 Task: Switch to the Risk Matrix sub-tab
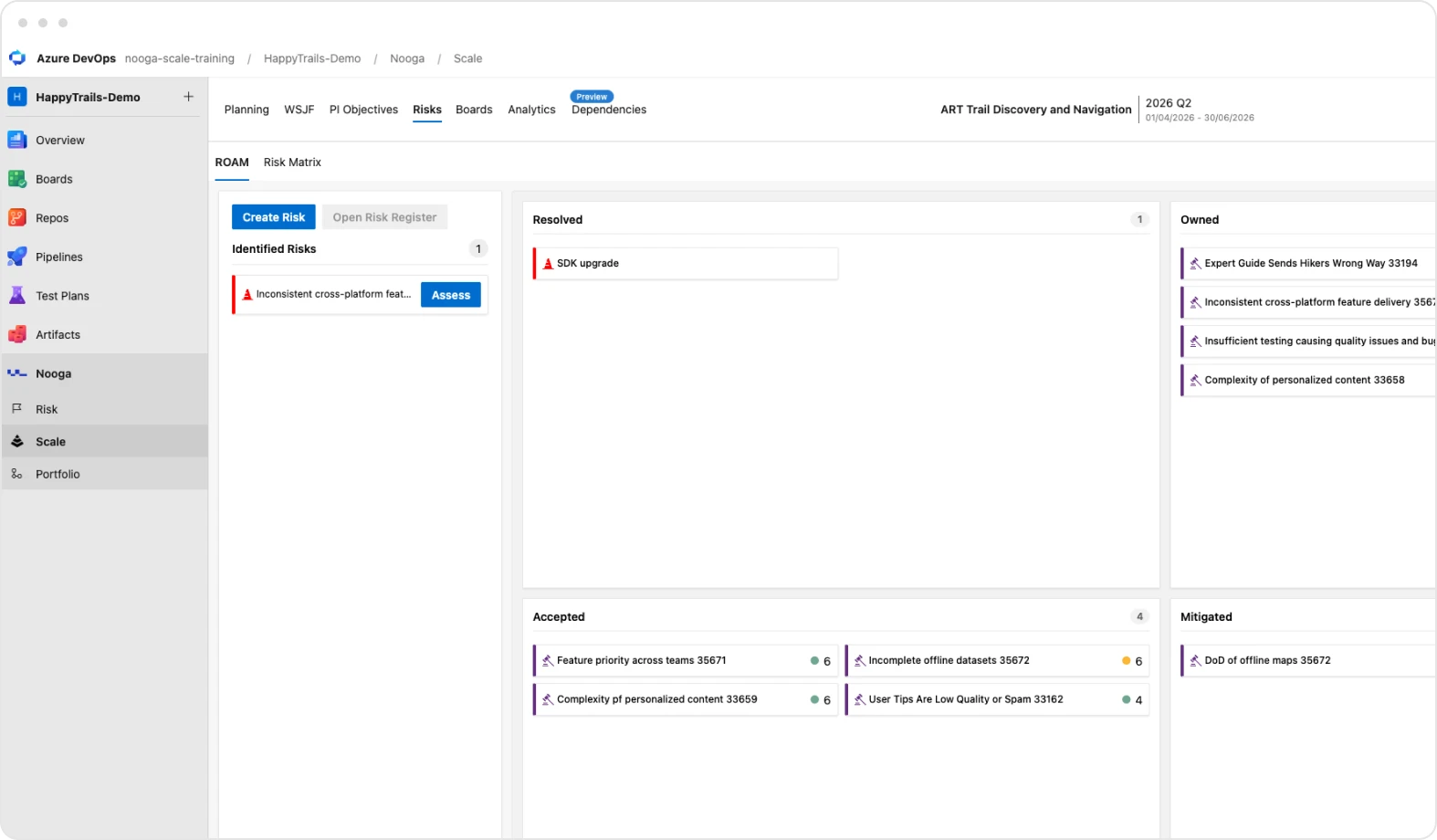(292, 163)
